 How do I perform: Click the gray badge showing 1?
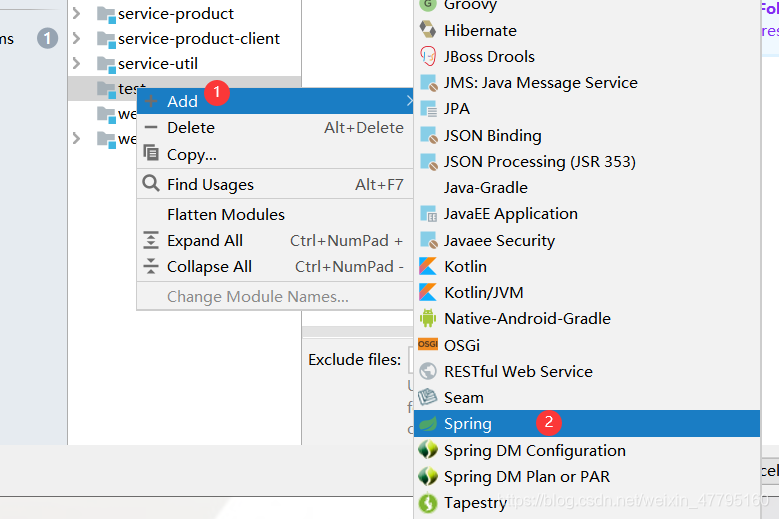tap(48, 38)
